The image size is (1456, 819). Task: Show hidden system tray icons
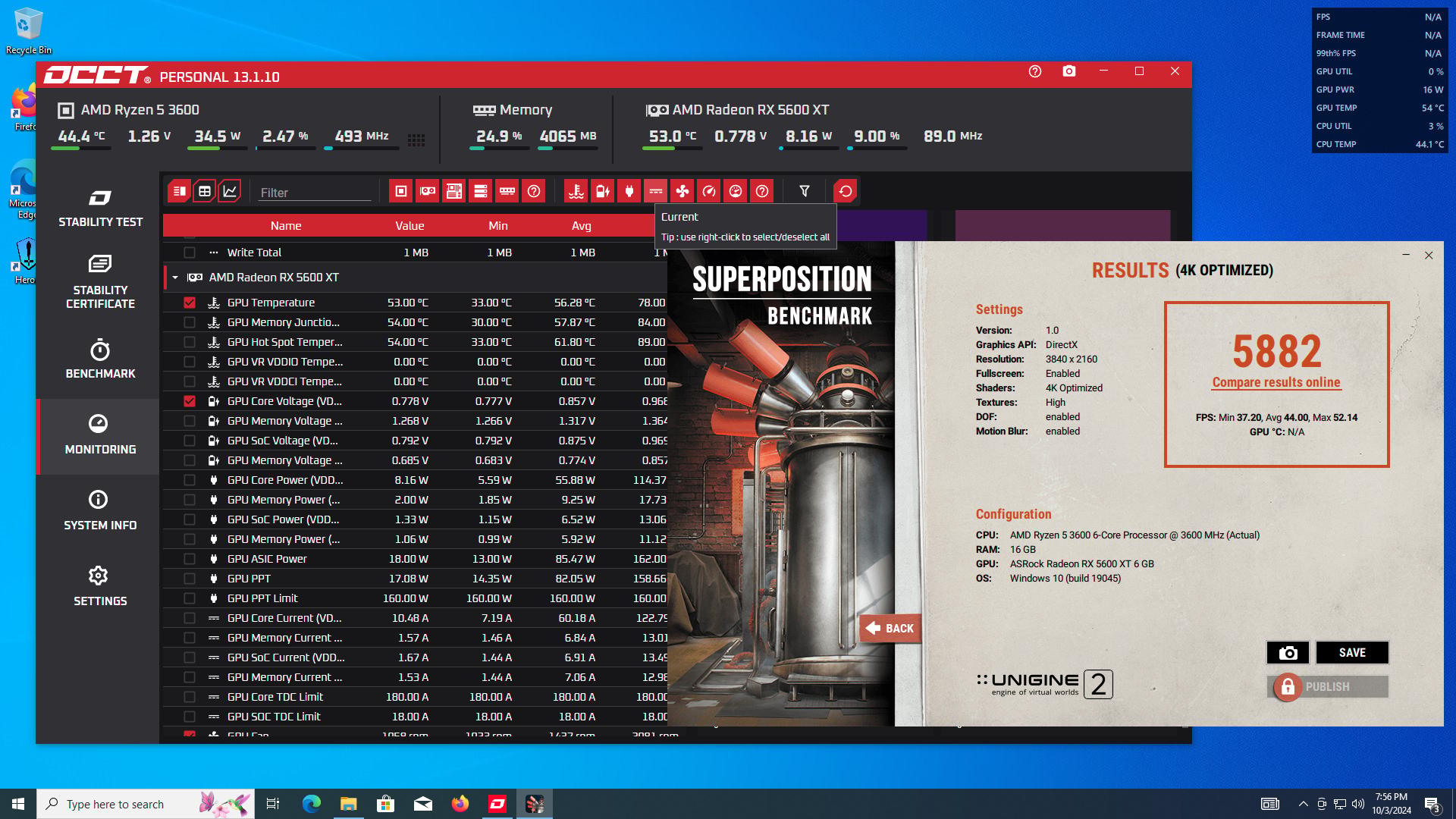point(1303,804)
